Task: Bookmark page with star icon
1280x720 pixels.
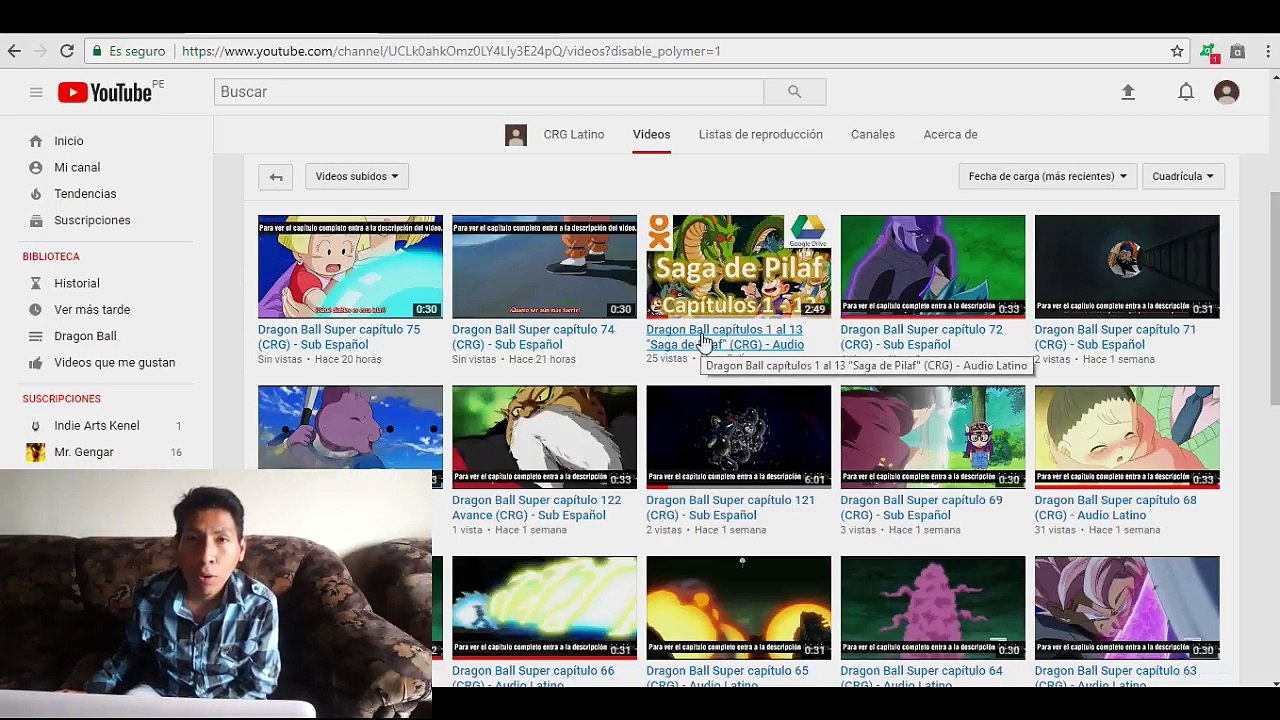Action: (1177, 51)
